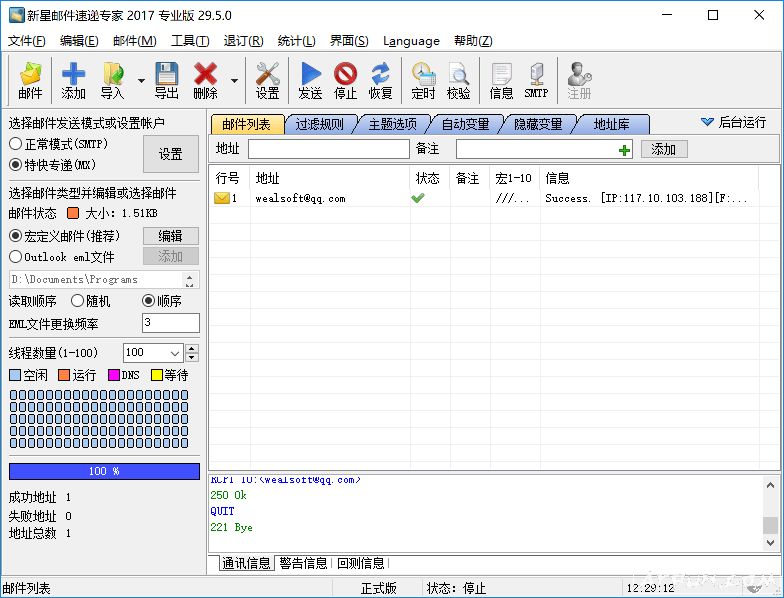Viewport: 784px width, 598px height.
Task: Select 正常模式(SMTP) radio button
Action: [16, 144]
